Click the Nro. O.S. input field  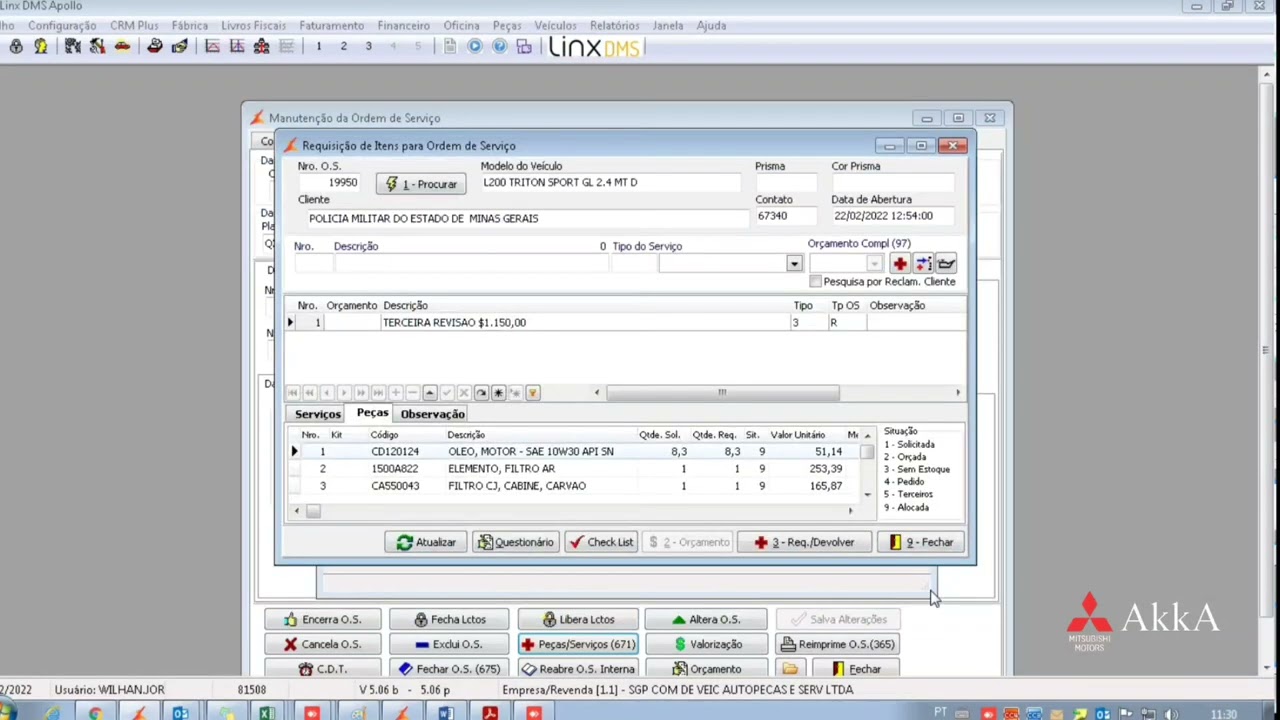pyautogui.click(x=331, y=183)
